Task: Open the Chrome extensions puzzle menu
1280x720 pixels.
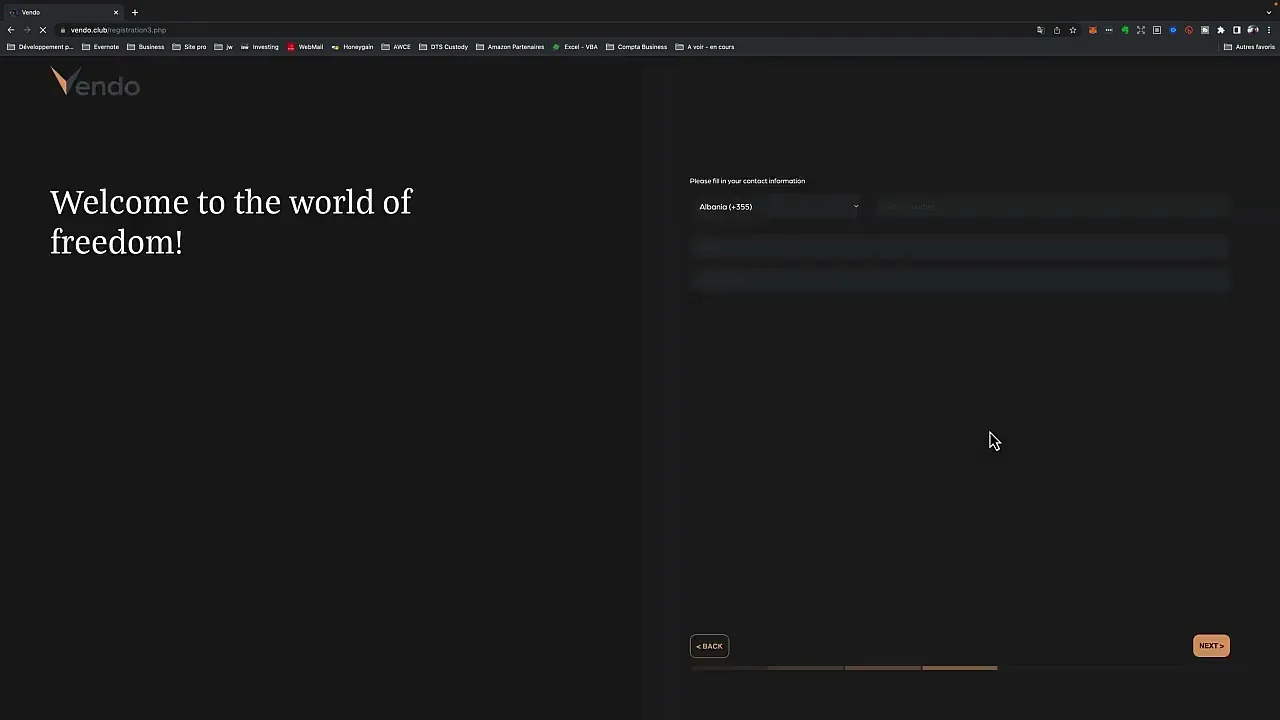Action: click(1221, 30)
